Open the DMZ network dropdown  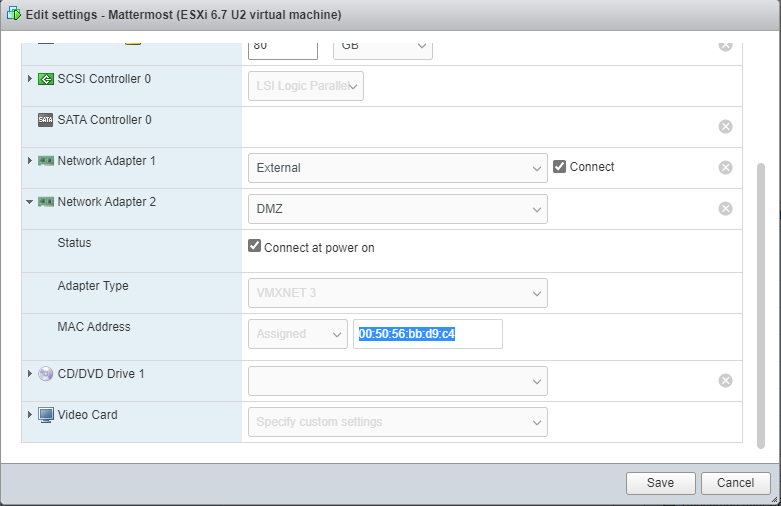[397, 209]
